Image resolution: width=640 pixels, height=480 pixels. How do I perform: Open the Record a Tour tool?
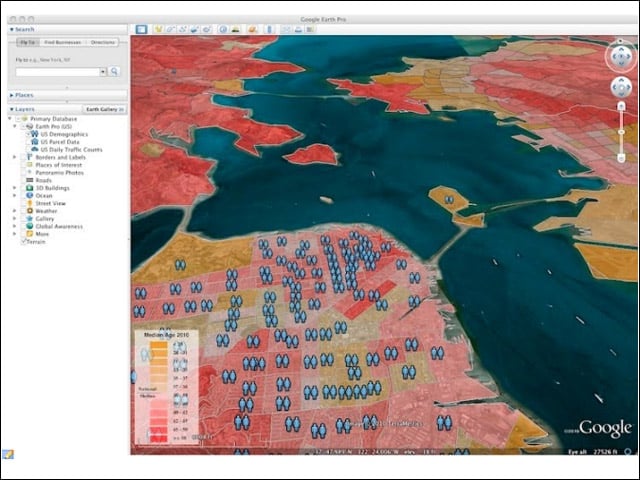tap(207, 29)
